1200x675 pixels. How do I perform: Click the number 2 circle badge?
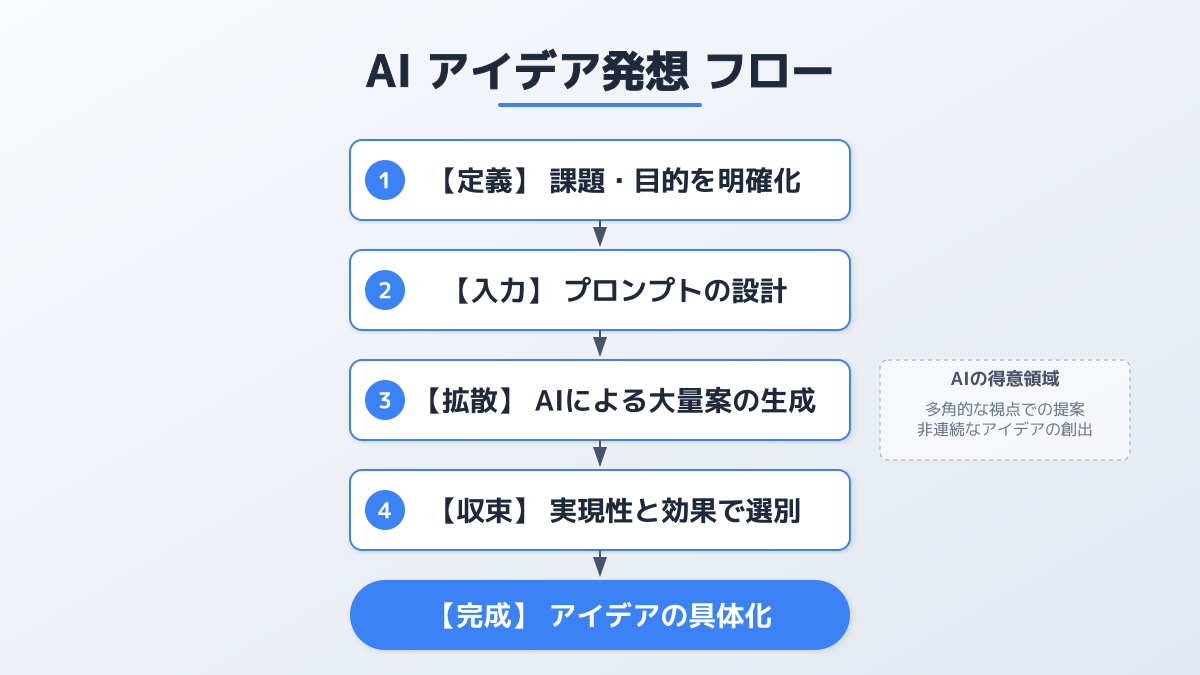[385, 291]
